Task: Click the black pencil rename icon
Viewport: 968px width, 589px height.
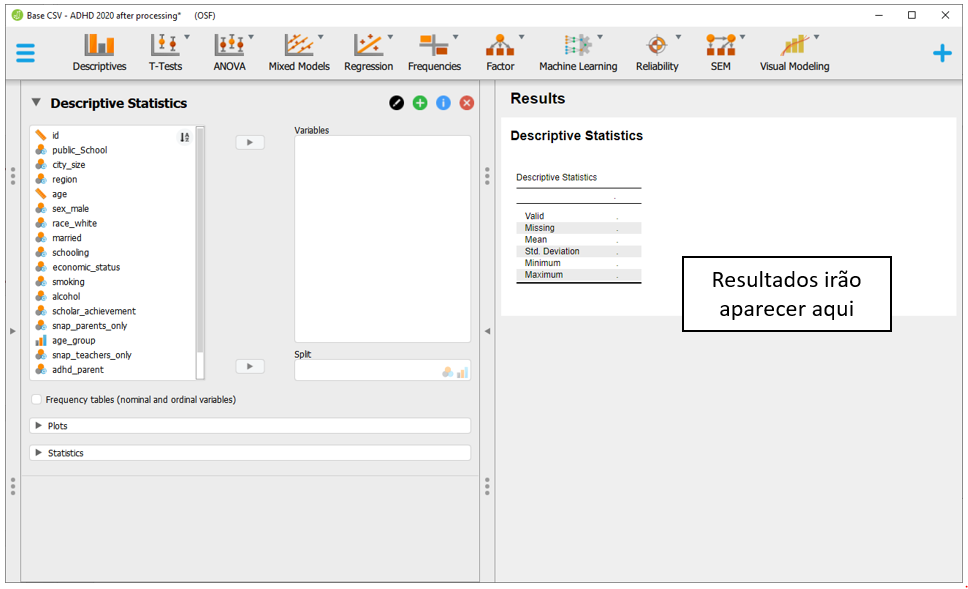Action: coord(397,103)
